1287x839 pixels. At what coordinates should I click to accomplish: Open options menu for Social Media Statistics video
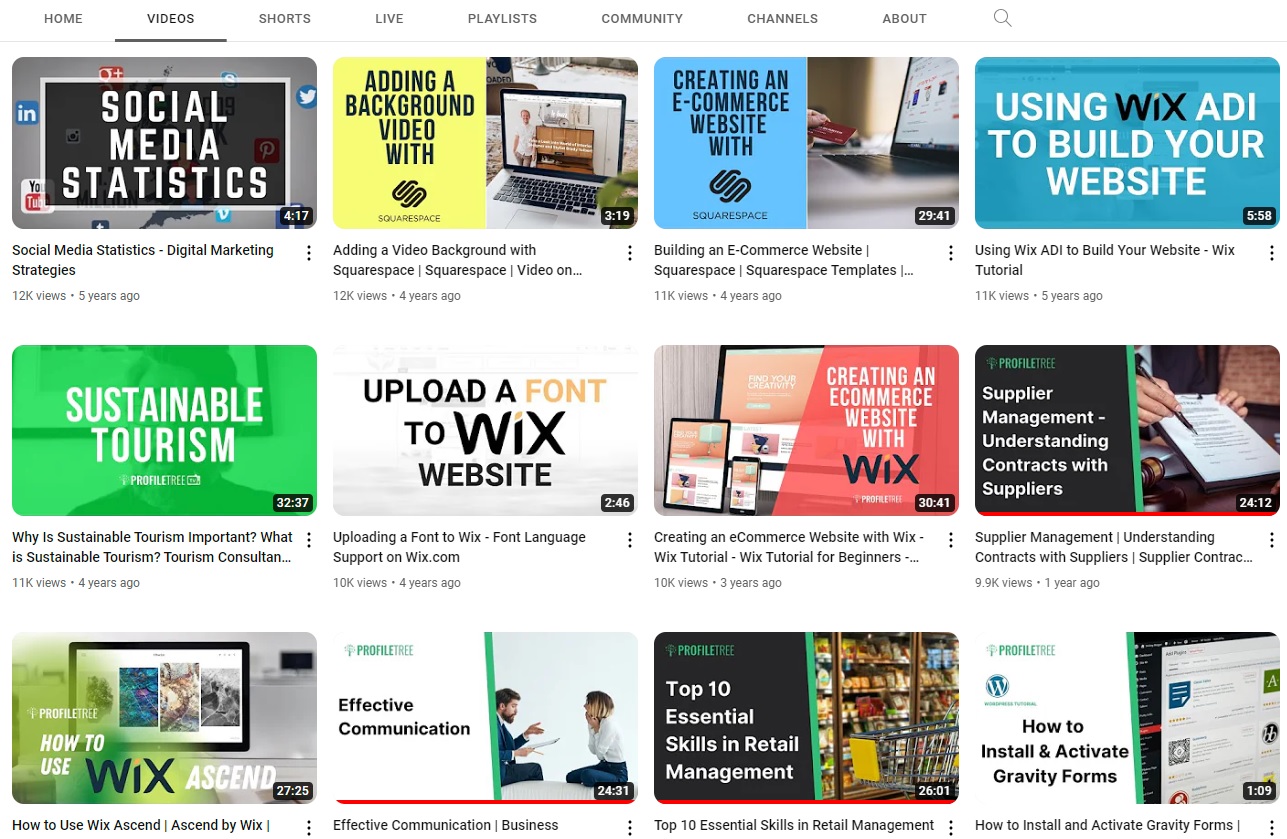click(x=309, y=253)
